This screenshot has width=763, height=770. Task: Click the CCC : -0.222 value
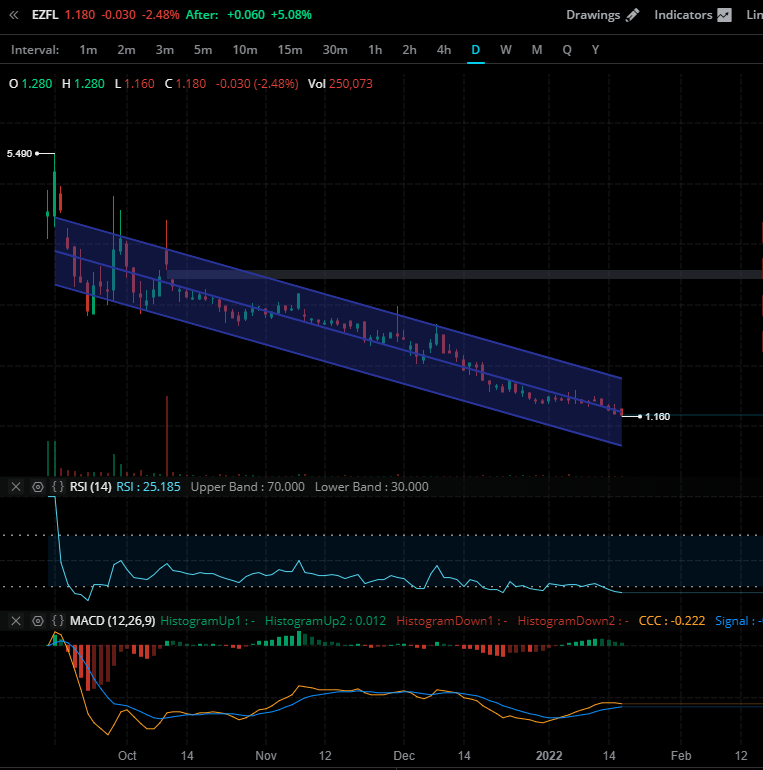click(672, 621)
